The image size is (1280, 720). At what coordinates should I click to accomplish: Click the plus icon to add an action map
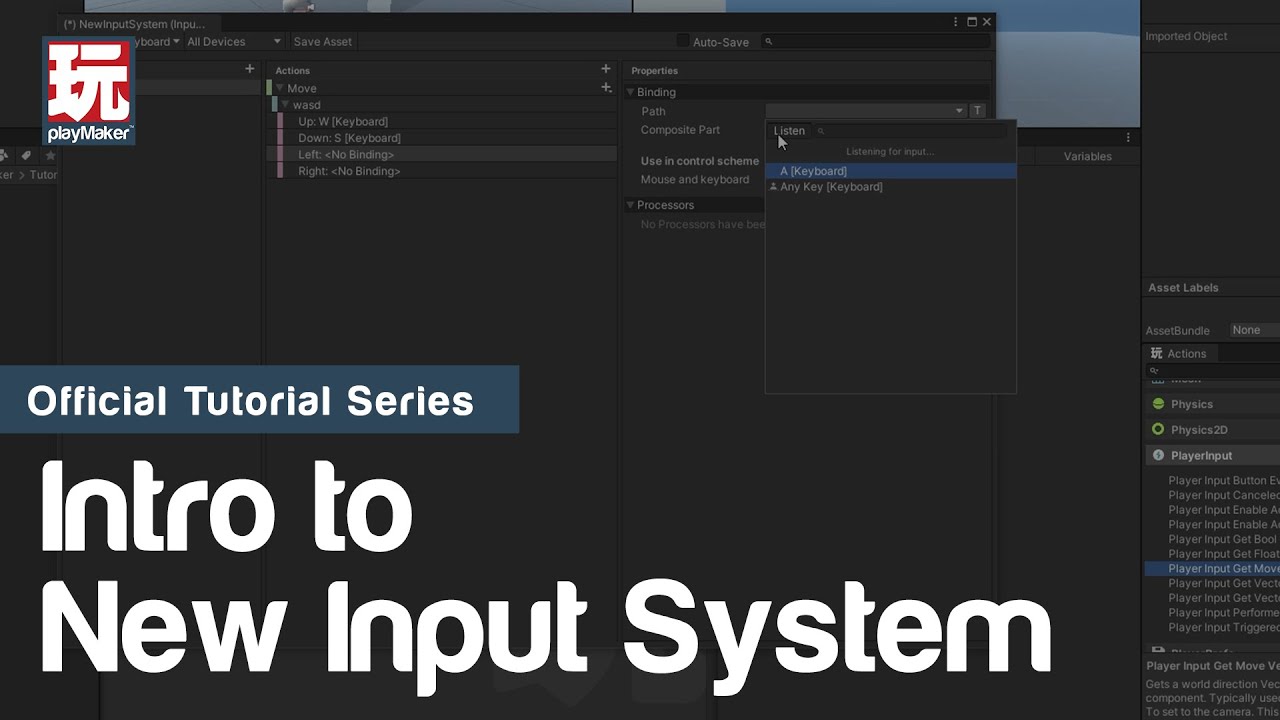pyautogui.click(x=250, y=69)
